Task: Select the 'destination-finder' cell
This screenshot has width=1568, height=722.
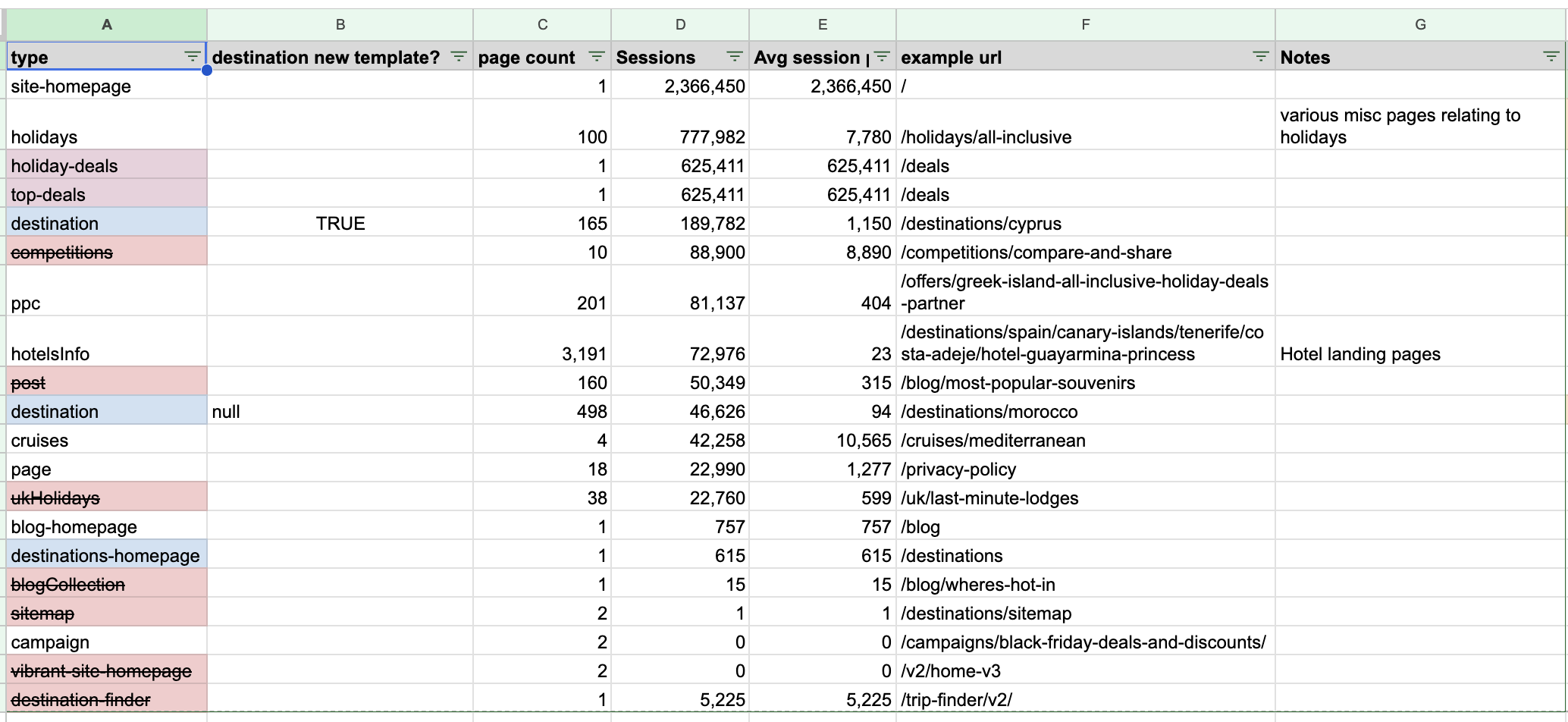Action: click(x=107, y=699)
